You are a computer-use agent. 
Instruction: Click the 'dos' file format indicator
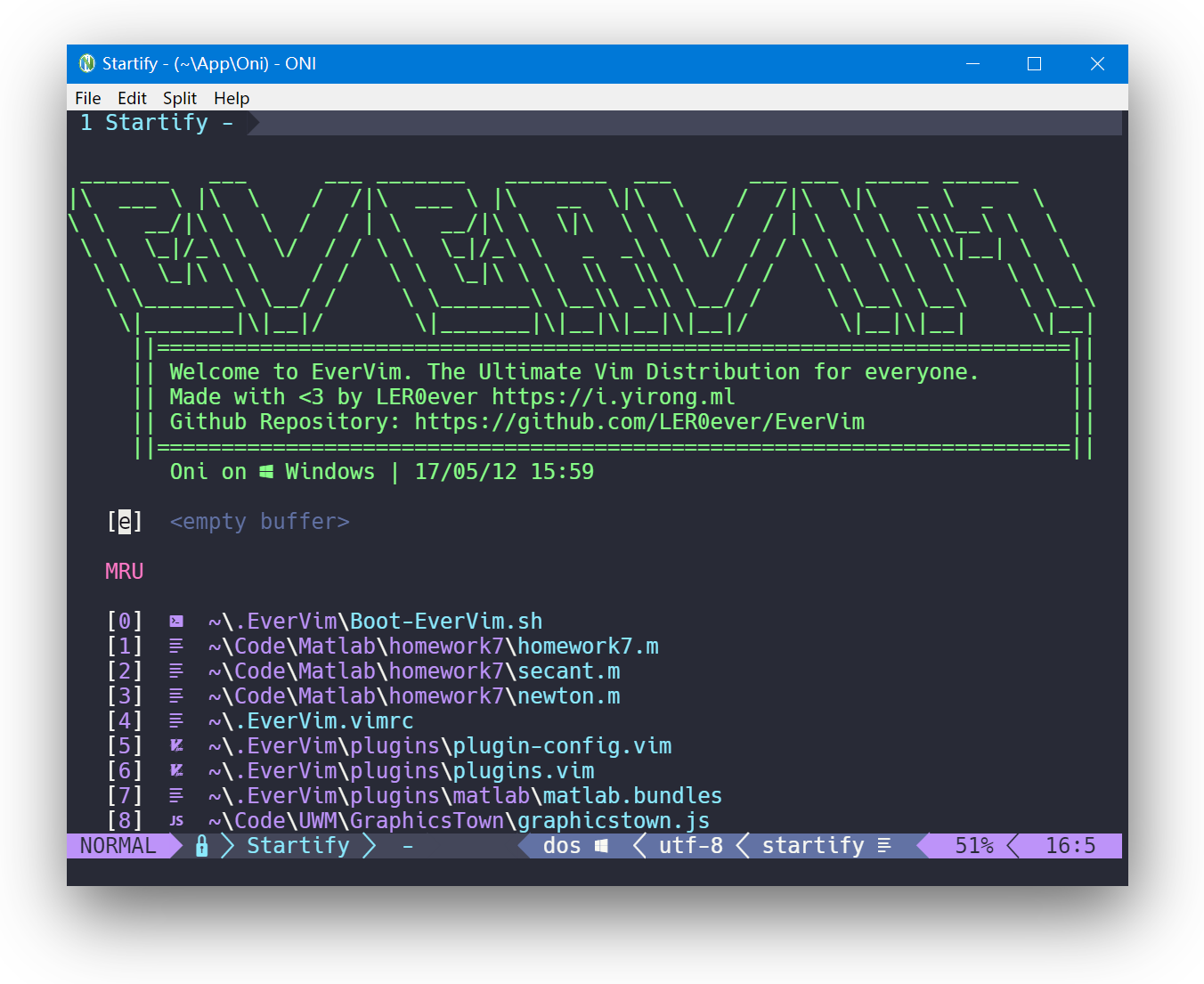coord(562,846)
